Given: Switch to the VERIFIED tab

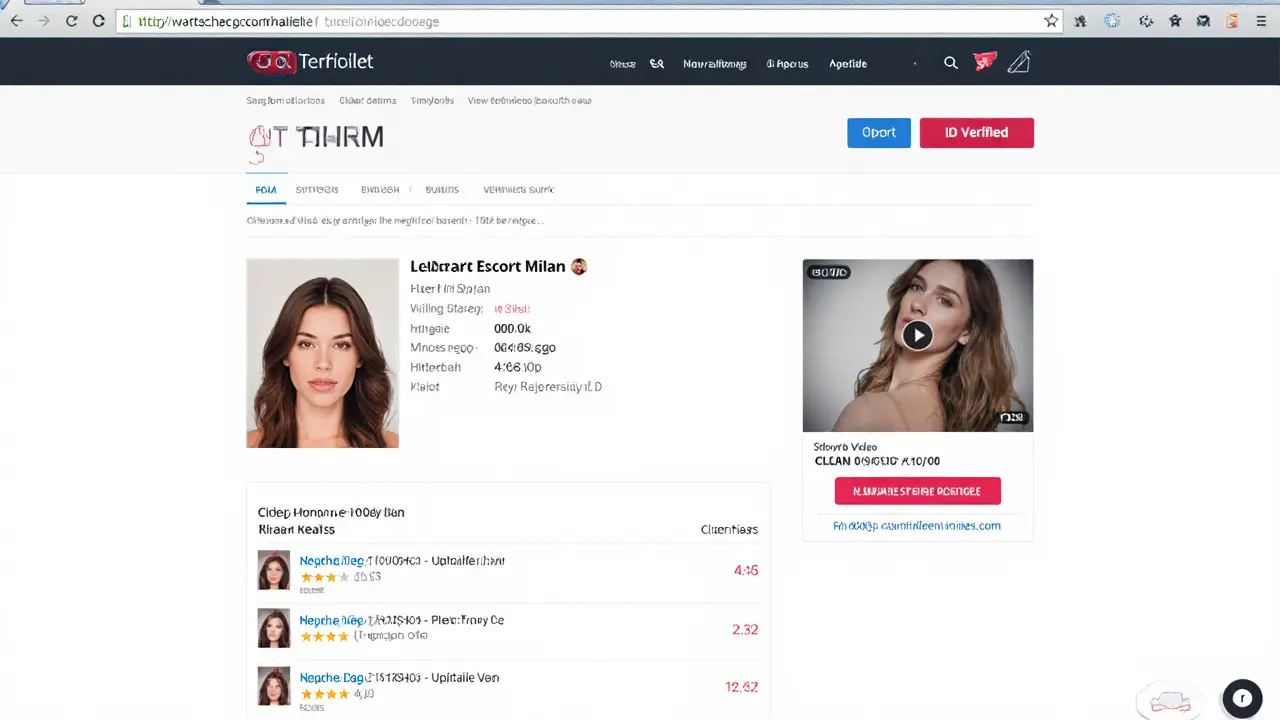Looking at the screenshot, I should [x=518, y=189].
